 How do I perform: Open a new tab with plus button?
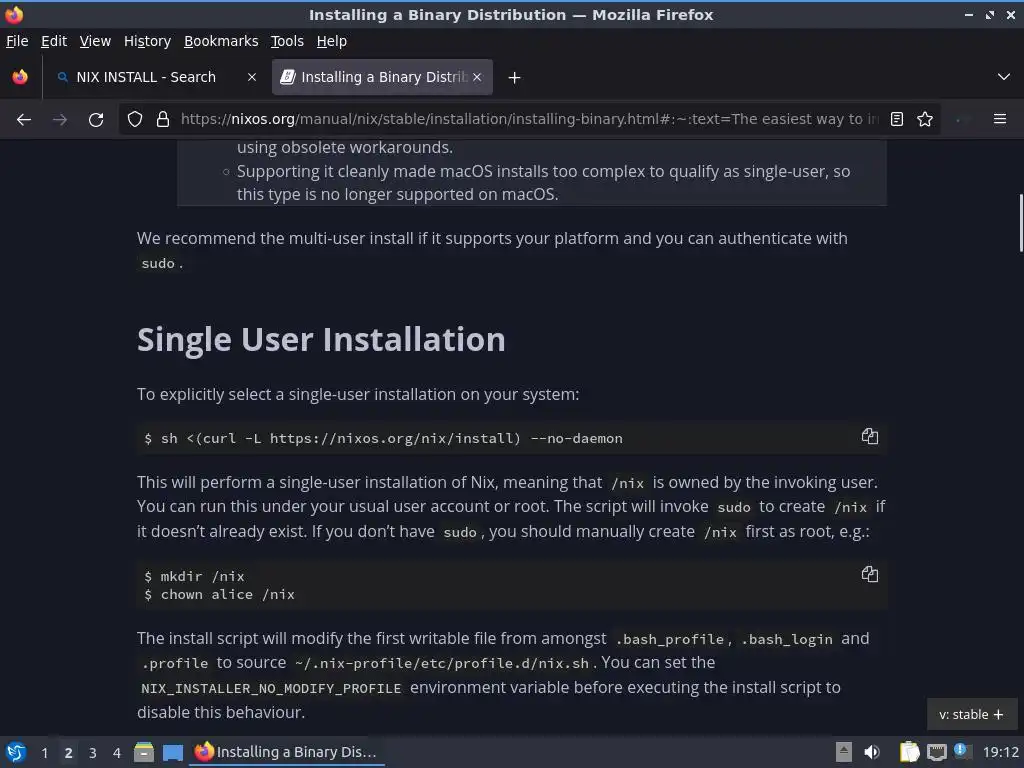coord(515,78)
